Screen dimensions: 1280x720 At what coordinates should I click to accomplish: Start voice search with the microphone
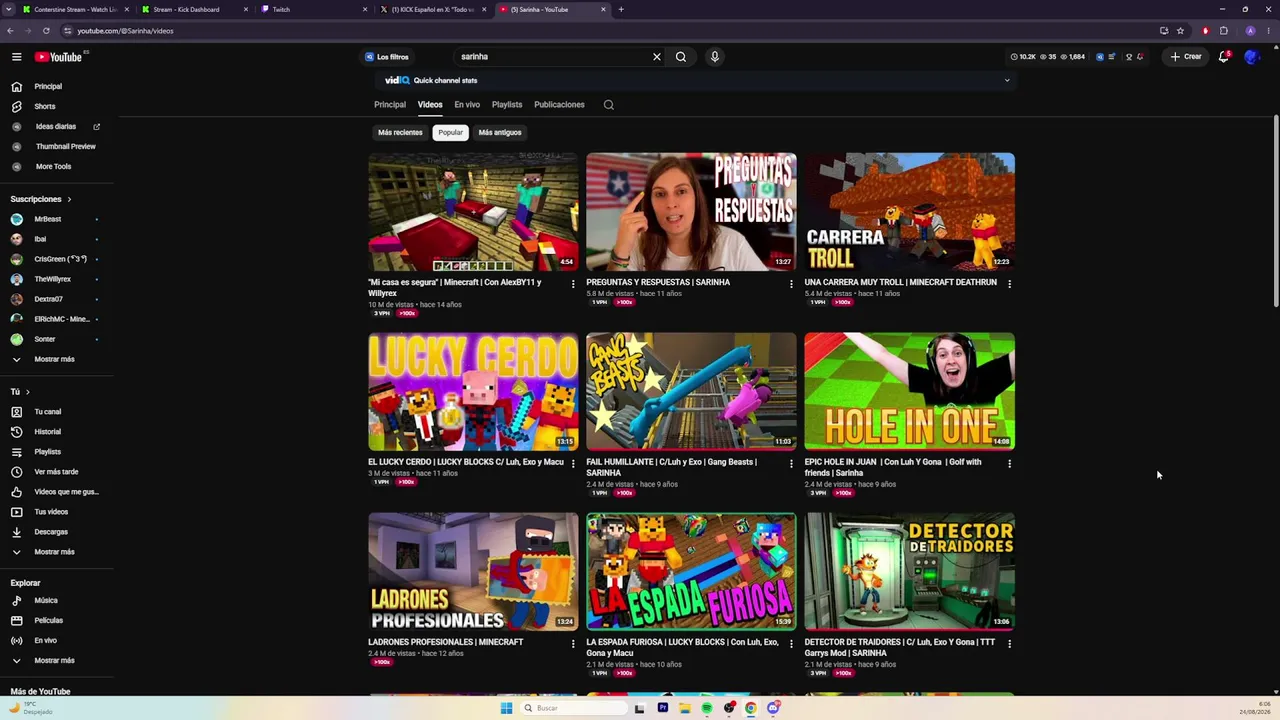(714, 57)
